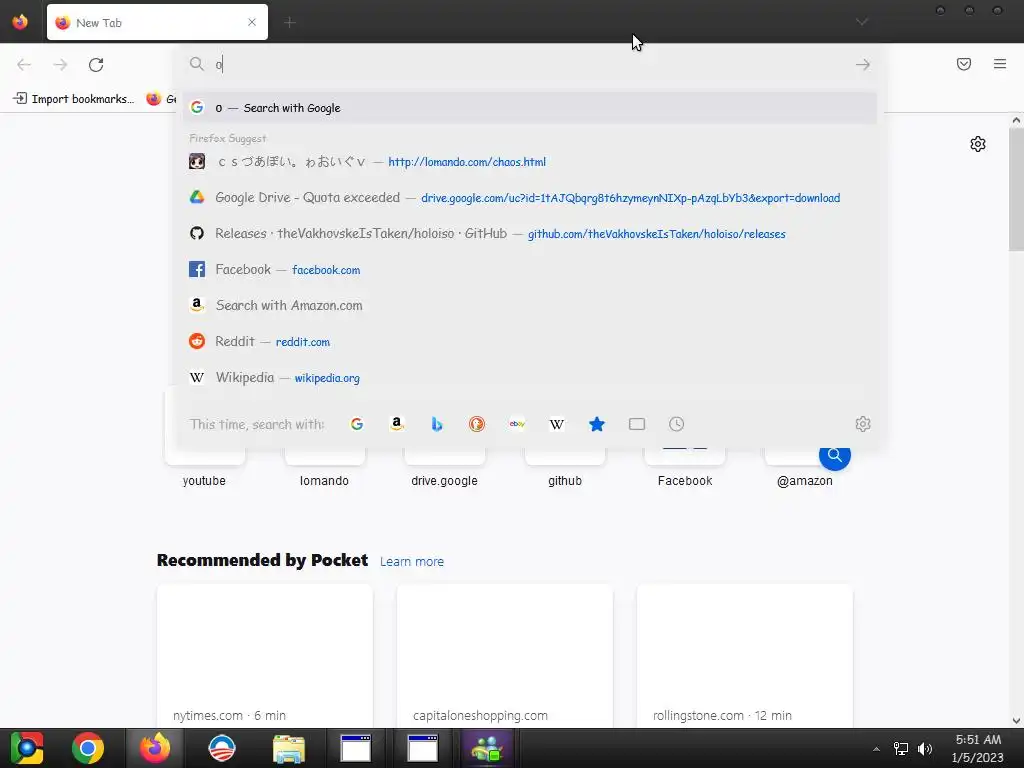Open the clock showing 5:51 AM
Viewport: 1024px width, 768px height.
pos(978,748)
